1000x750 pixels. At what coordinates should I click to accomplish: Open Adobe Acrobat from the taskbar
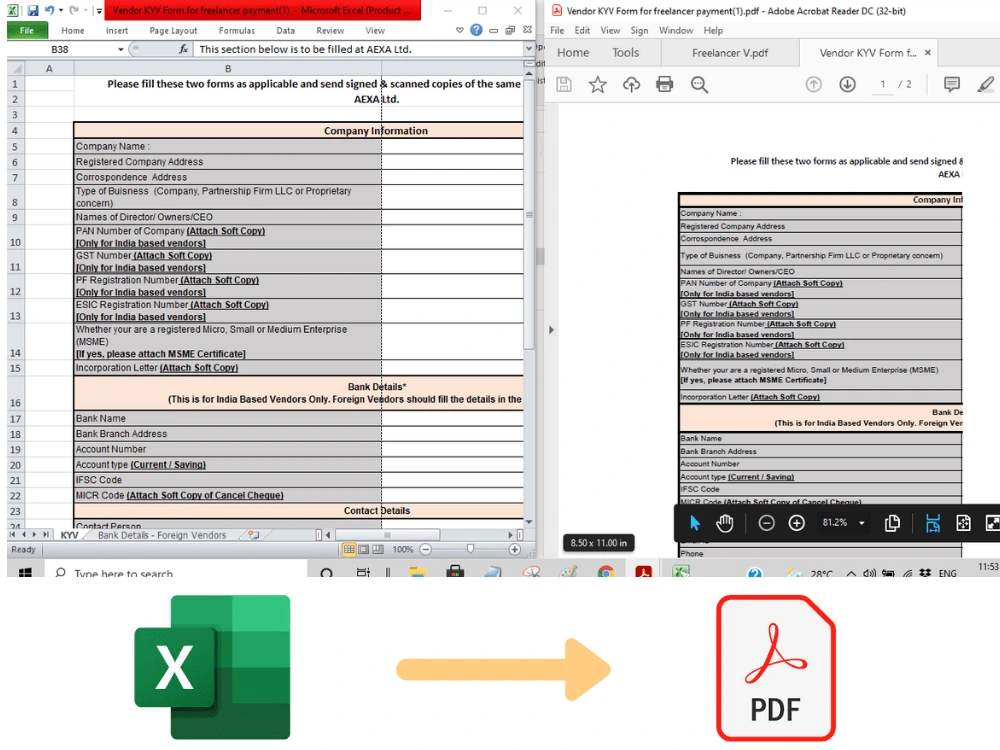pyautogui.click(x=643, y=571)
